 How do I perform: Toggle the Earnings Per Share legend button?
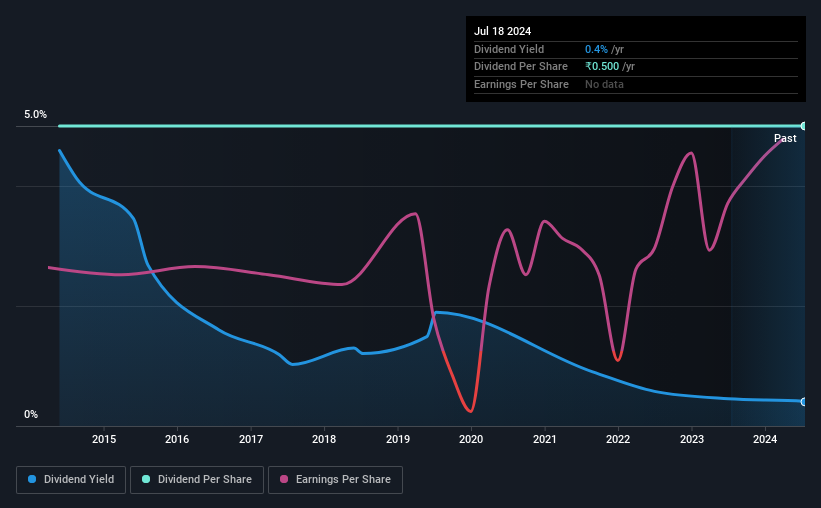point(335,480)
